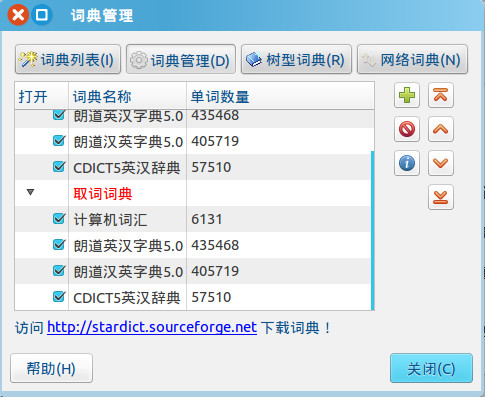Select CDICT5英汉辞典 name above 取词词典 heading
This screenshot has height=397, width=485.
127,168
